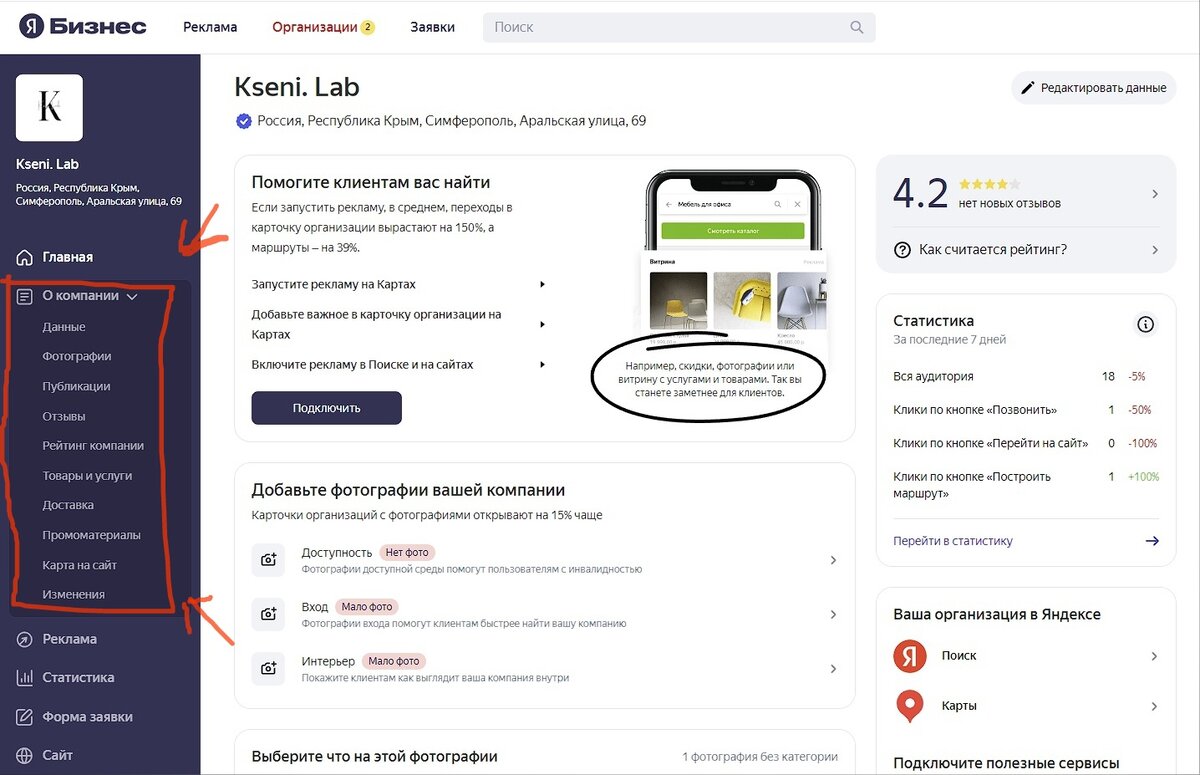1200x775 pixels.
Task: Click the Яндекс Карты pin icon
Action: 909,706
